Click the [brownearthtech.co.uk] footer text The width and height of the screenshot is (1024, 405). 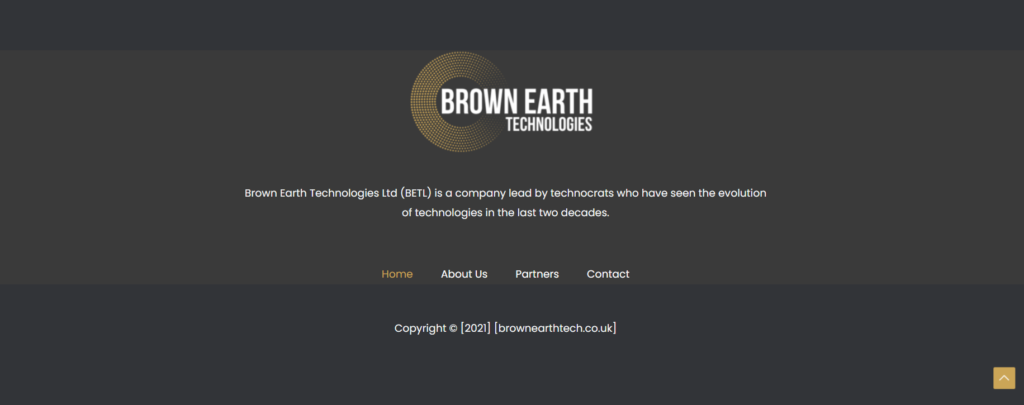(555, 328)
